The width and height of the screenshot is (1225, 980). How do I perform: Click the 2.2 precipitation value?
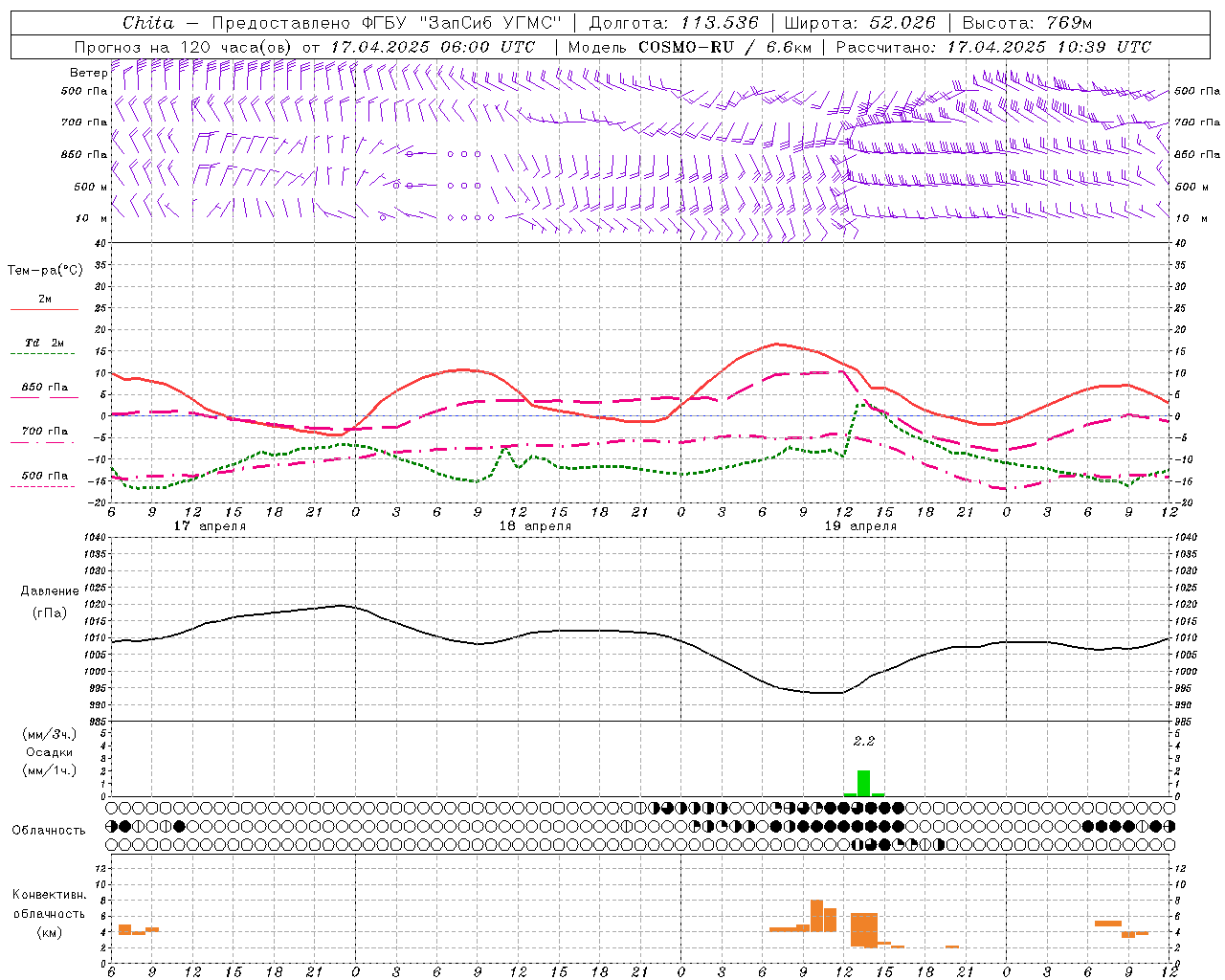click(x=863, y=742)
